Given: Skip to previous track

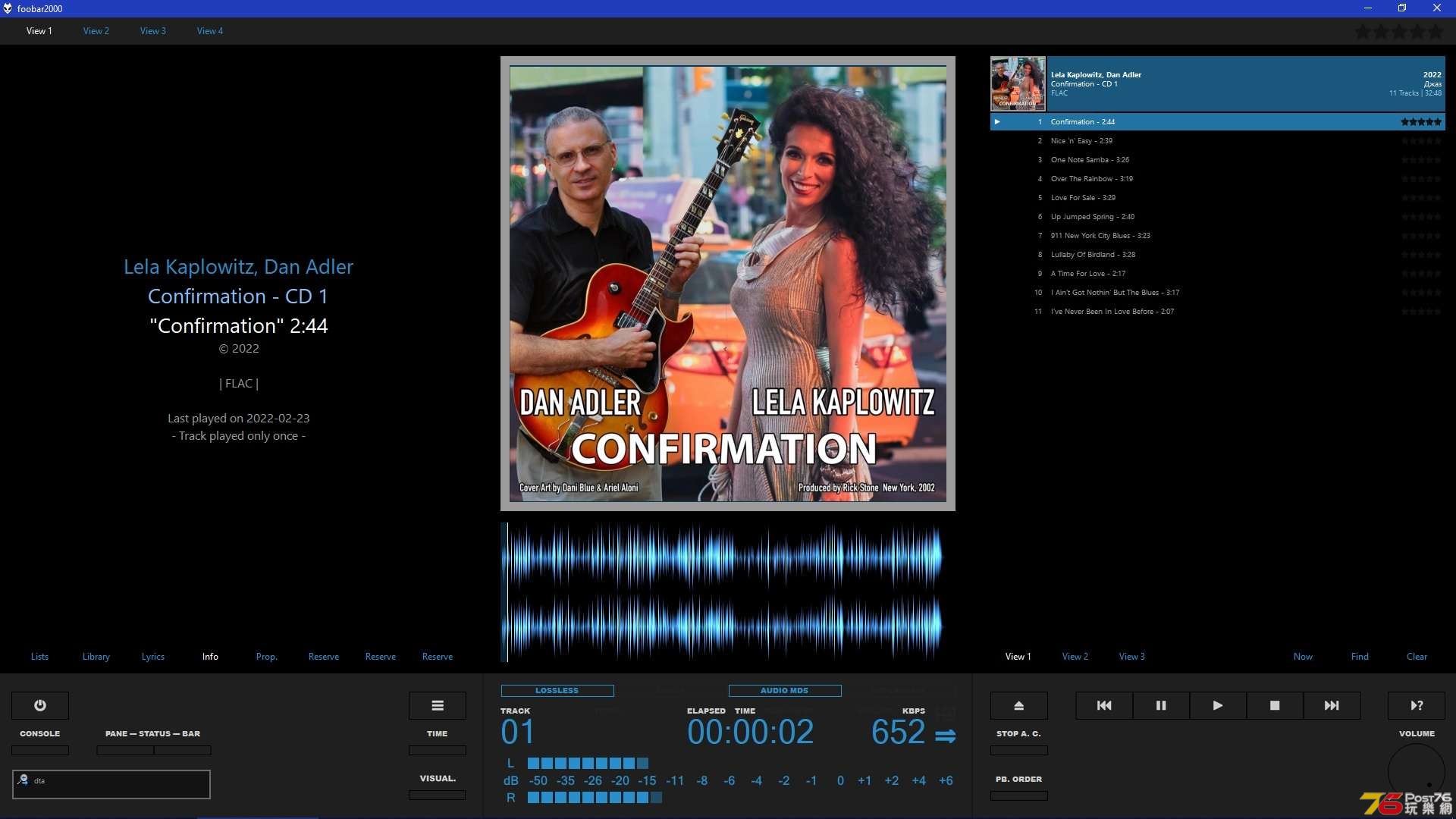Looking at the screenshot, I should (1104, 705).
